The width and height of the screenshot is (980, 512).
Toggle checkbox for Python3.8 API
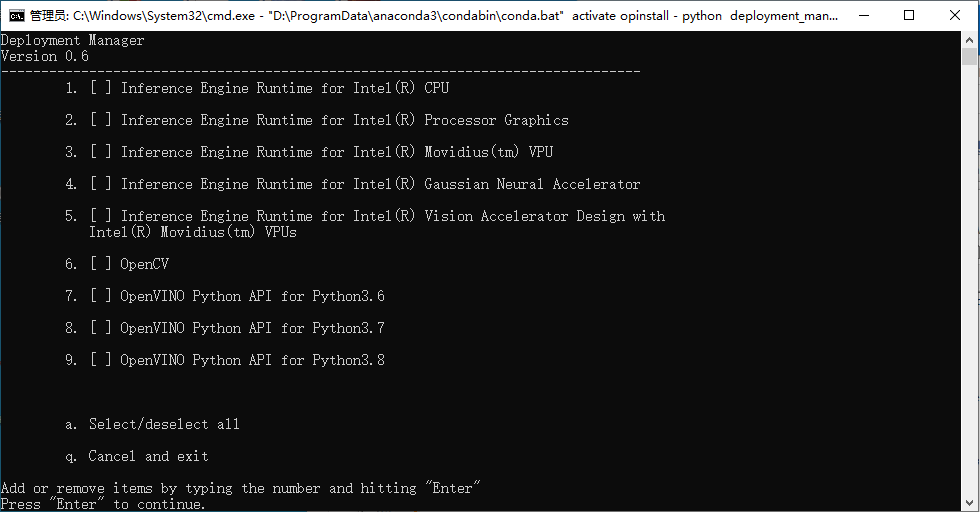click(x=101, y=359)
